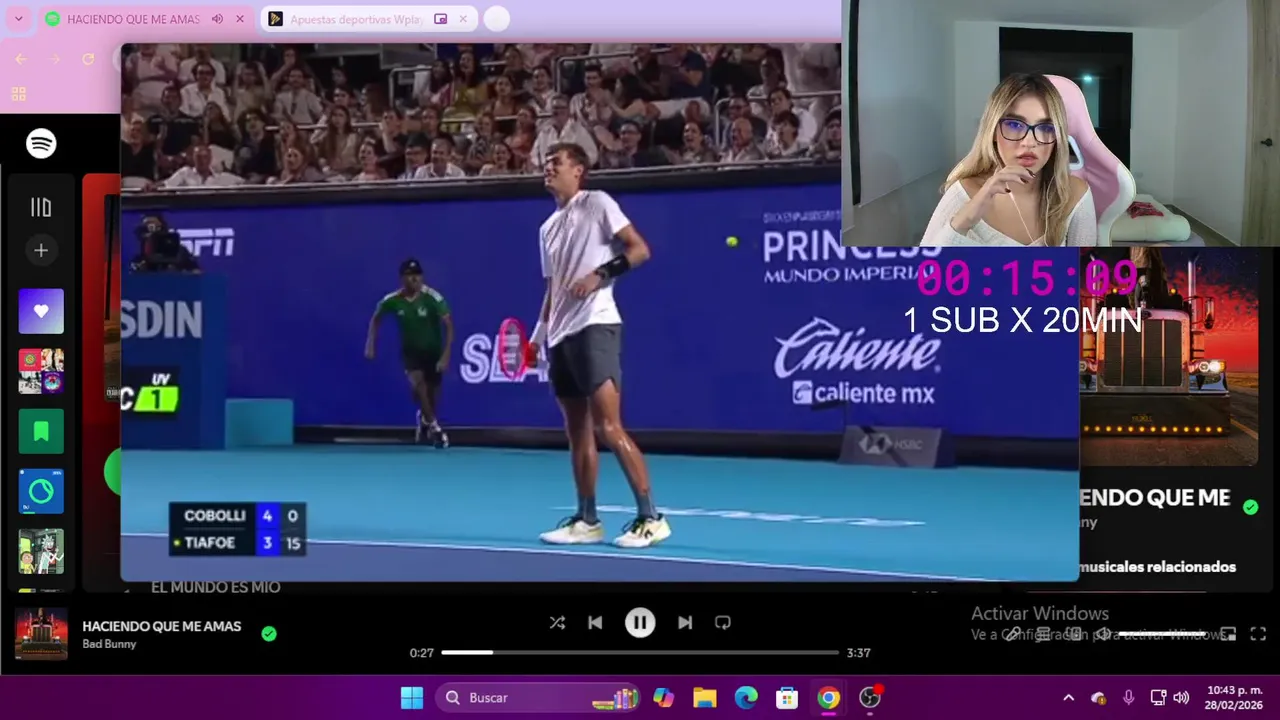Open Microsoft Store from taskbar

coord(787,698)
